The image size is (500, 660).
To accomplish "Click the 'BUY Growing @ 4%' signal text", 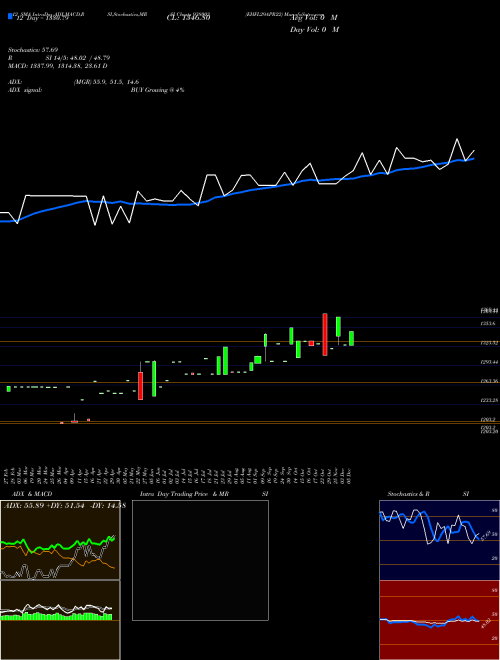I will [x=157, y=90].
